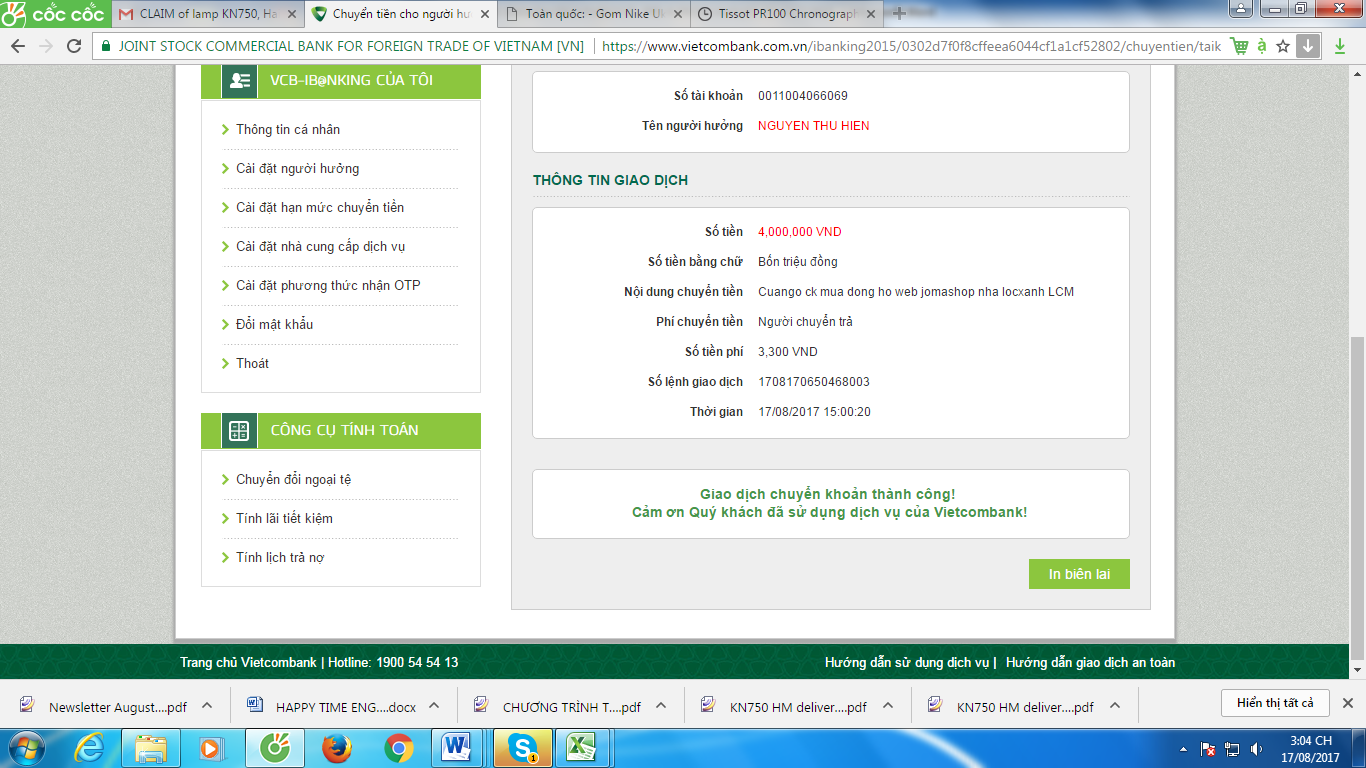Click the green download arrow icon
Screen dimensions: 1366x768
[x=1340, y=46]
